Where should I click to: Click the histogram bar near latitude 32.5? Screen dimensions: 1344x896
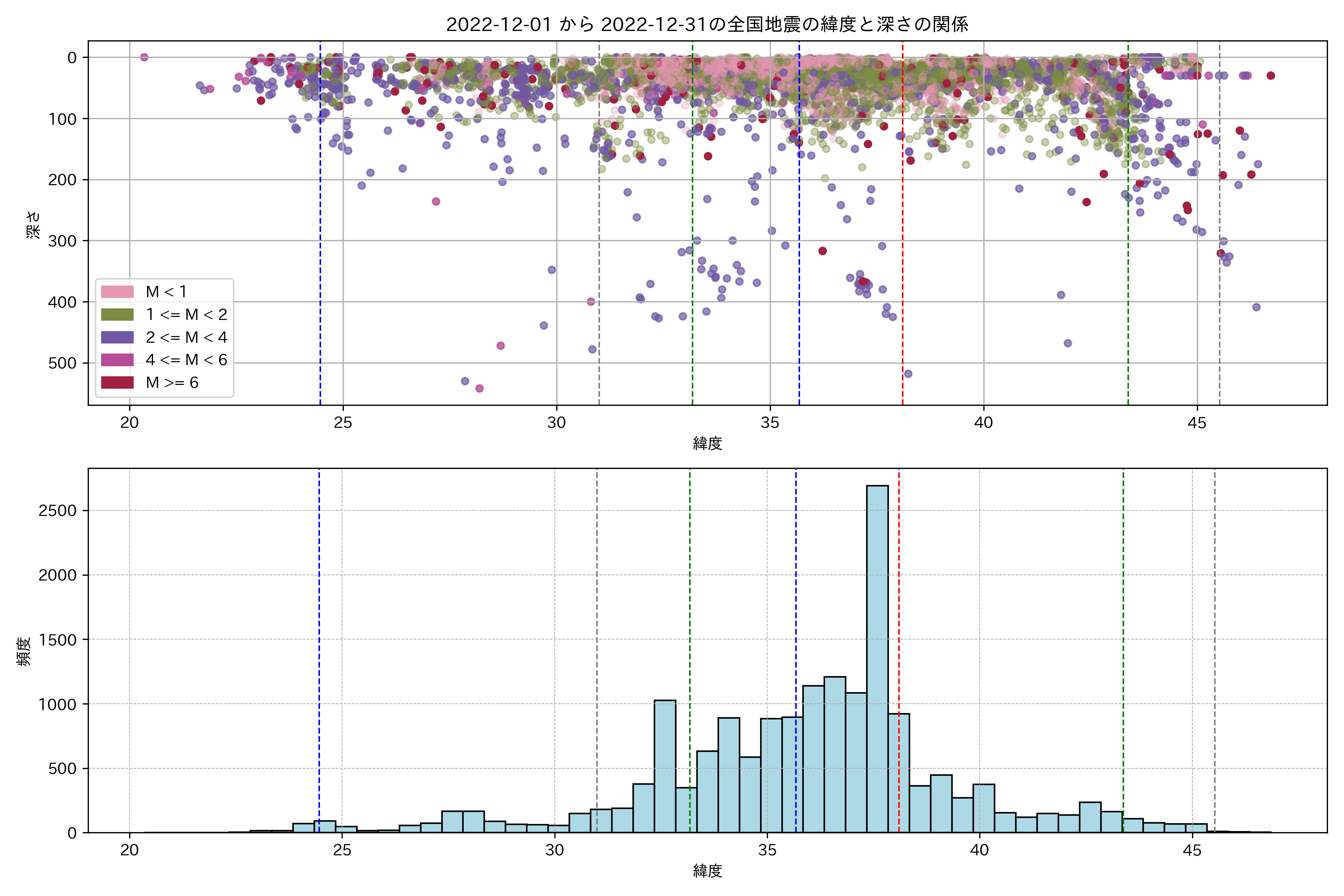665,766
